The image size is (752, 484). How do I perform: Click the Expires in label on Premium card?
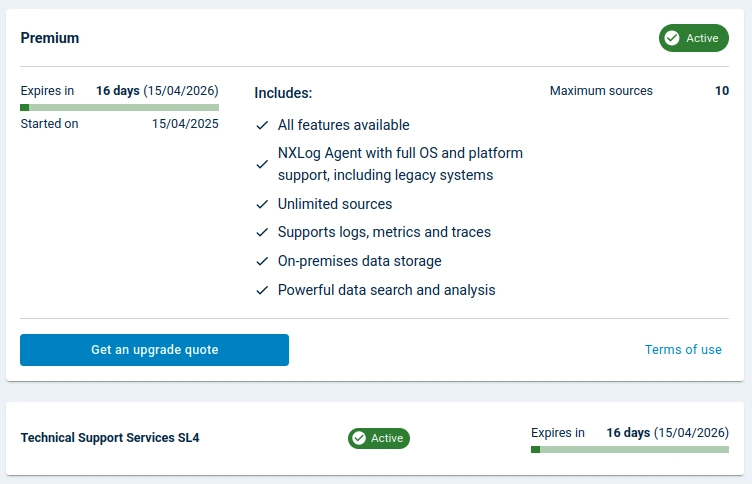[47, 91]
